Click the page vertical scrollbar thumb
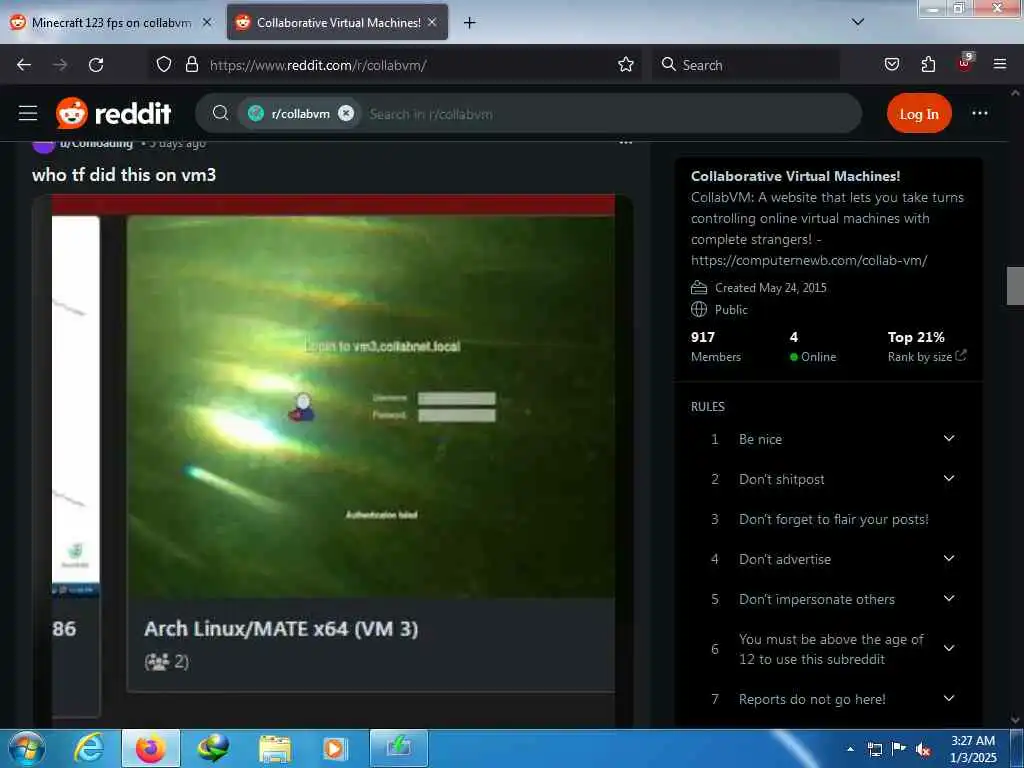 pos(1015,285)
